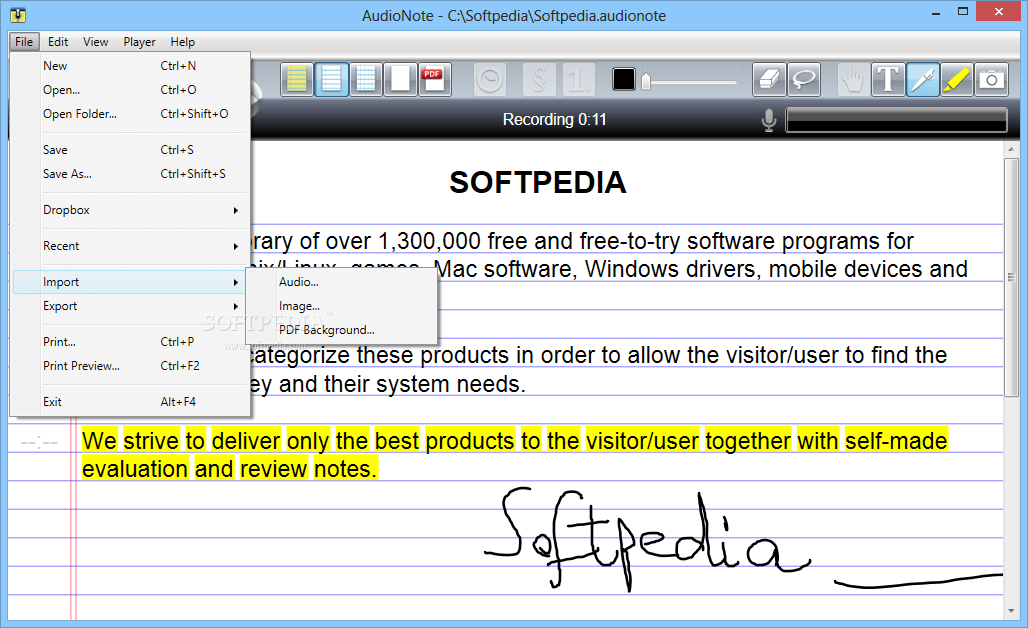Select Image... in Import submenu
Image resolution: width=1028 pixels, height=628 pixels.
click(x=342, y=306)
